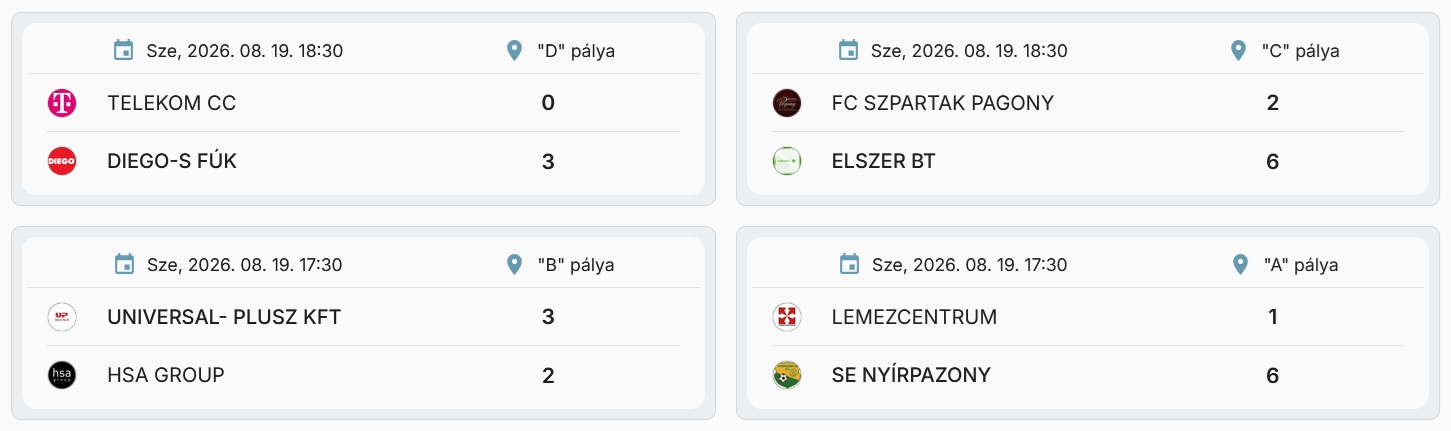Viewport: 1451px width, 431px height.
Task: Click the SE Nyírpazony club badge
Action: coord(787,375)
